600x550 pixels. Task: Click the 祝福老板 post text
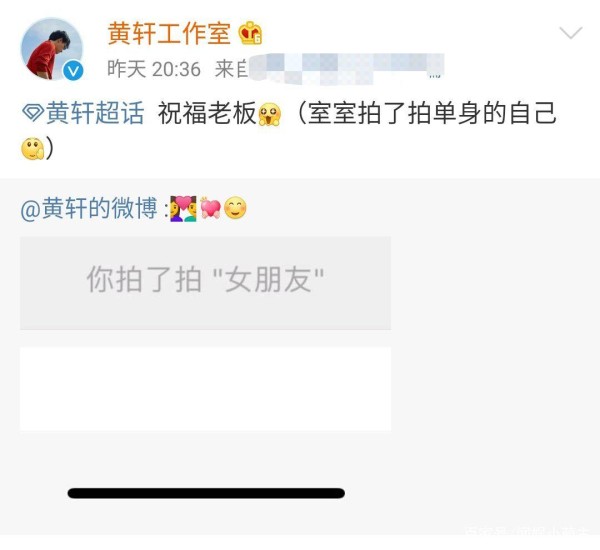tap(207, 113)
